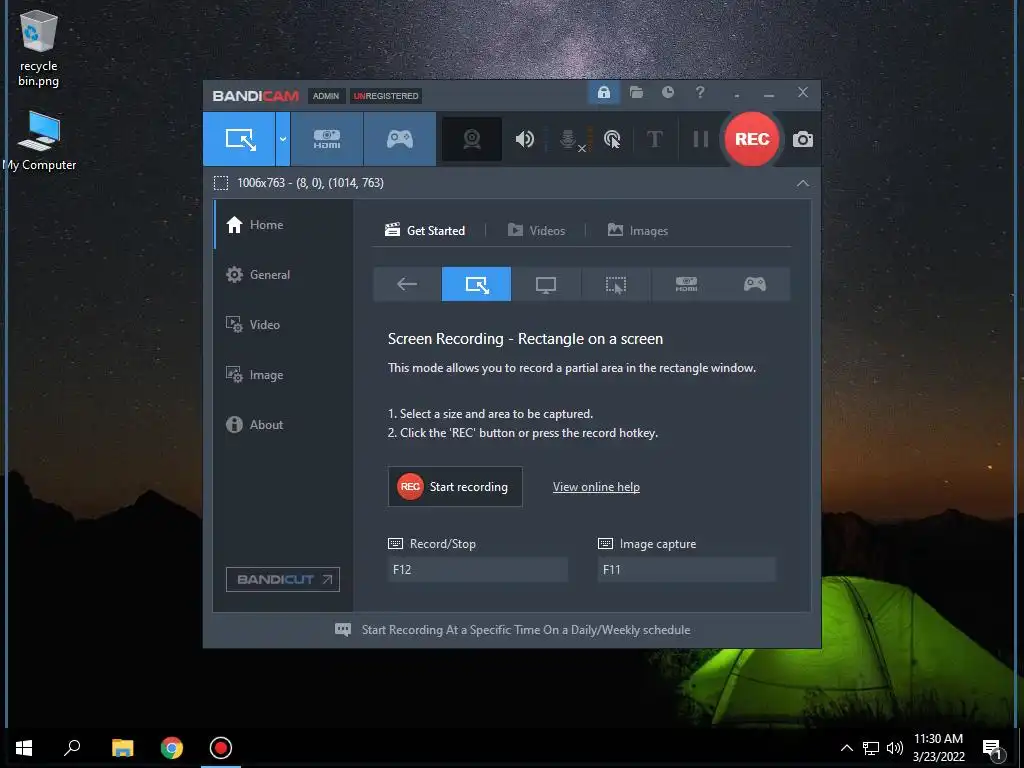Take a screenshot with the camera icon

803,139
